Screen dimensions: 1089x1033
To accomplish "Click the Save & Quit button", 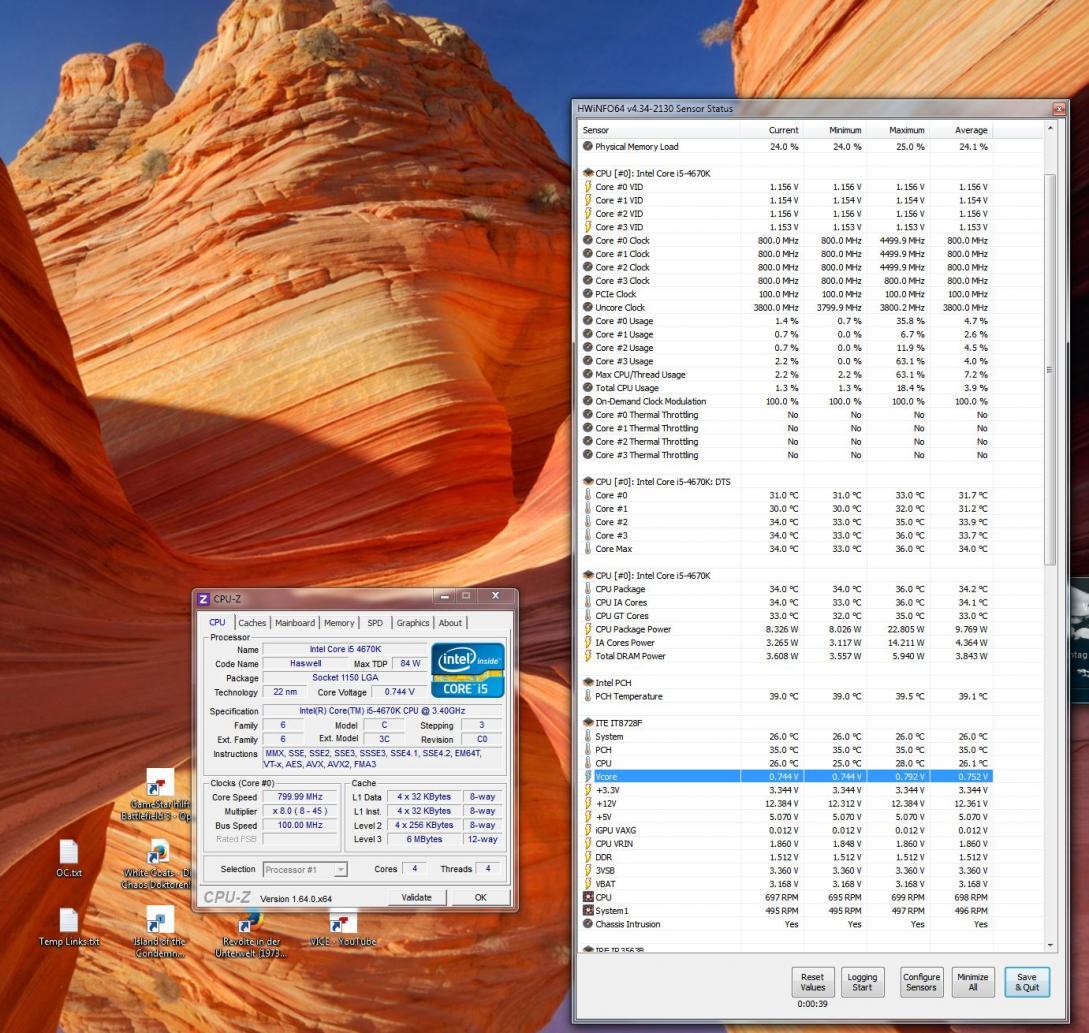I will [x=1027, y=982].
